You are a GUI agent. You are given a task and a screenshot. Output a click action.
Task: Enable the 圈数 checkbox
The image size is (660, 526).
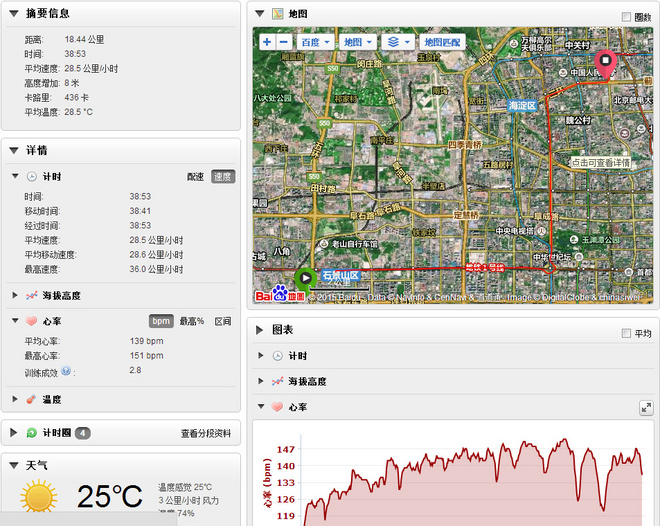(x=626, y=17)
